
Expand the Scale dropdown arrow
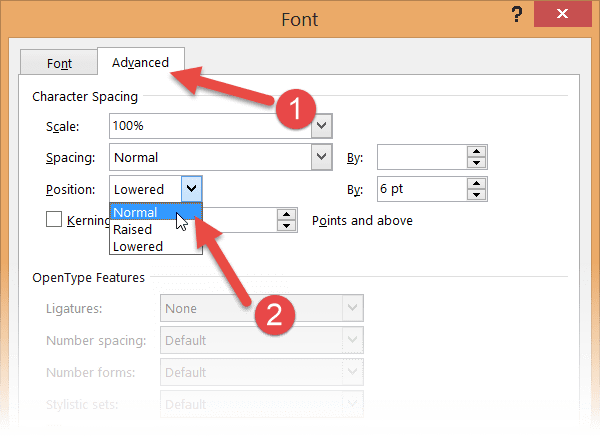pos(321,126)
